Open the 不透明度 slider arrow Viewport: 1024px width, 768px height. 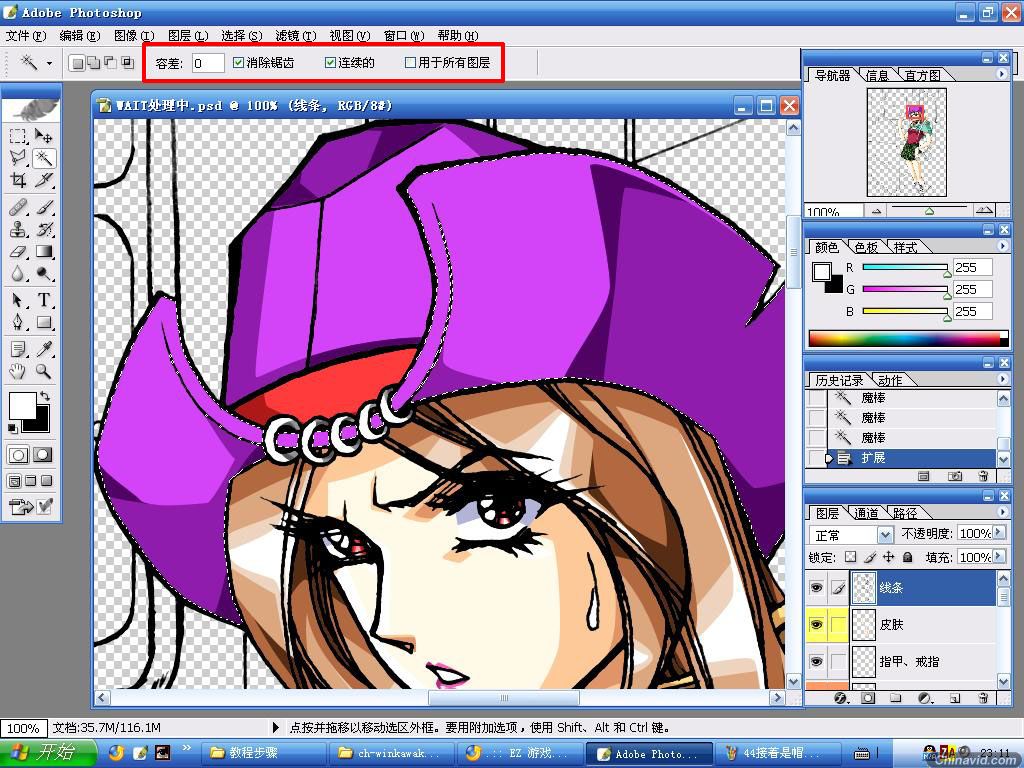click(x=999, y=533)
